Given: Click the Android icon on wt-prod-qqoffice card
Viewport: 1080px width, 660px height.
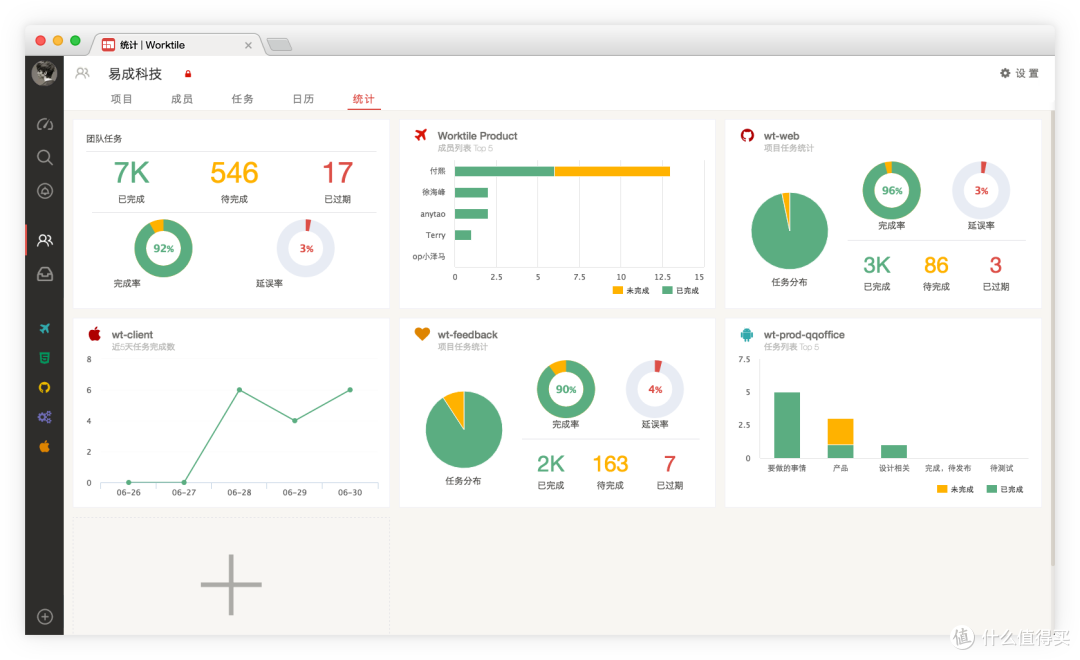Looking at the screenshot, I should click(747, 335).
